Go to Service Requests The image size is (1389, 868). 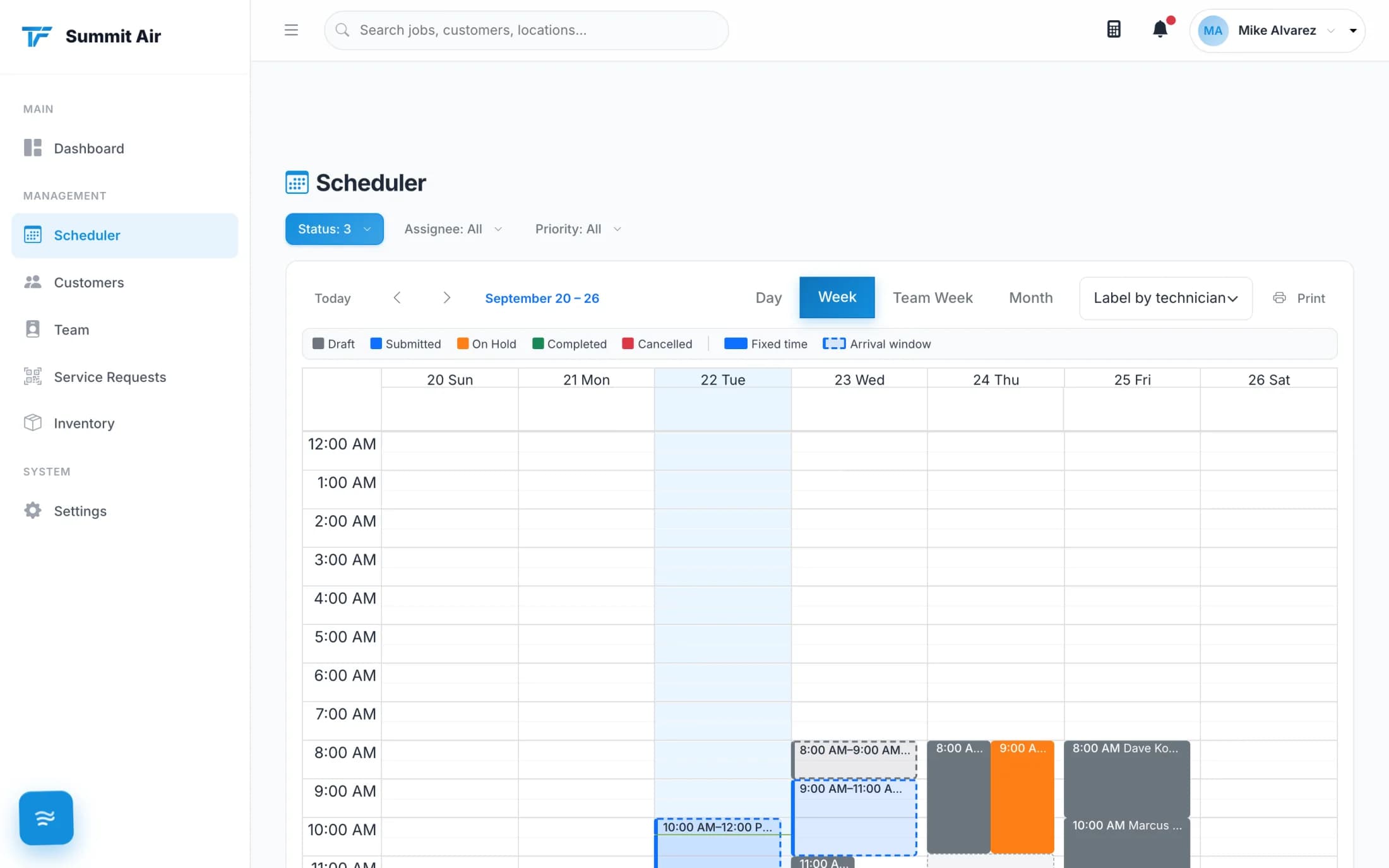[x=125, y=377]
